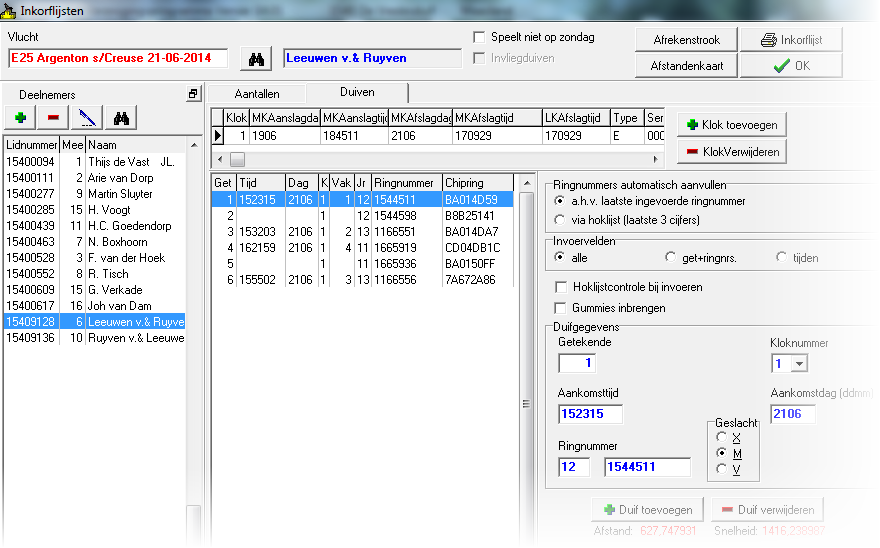Choose Geslacht M radio

coord(722,453)
